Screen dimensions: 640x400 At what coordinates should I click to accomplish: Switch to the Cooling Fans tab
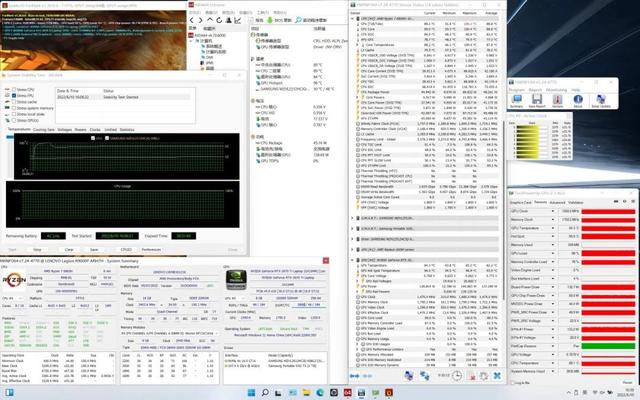(x=44, y=129)
